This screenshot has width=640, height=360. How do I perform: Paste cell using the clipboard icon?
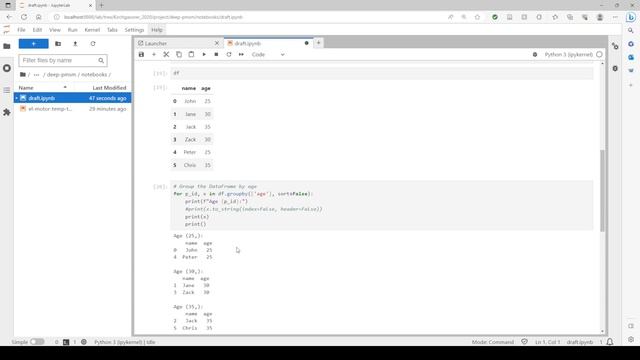click(191, 54)
